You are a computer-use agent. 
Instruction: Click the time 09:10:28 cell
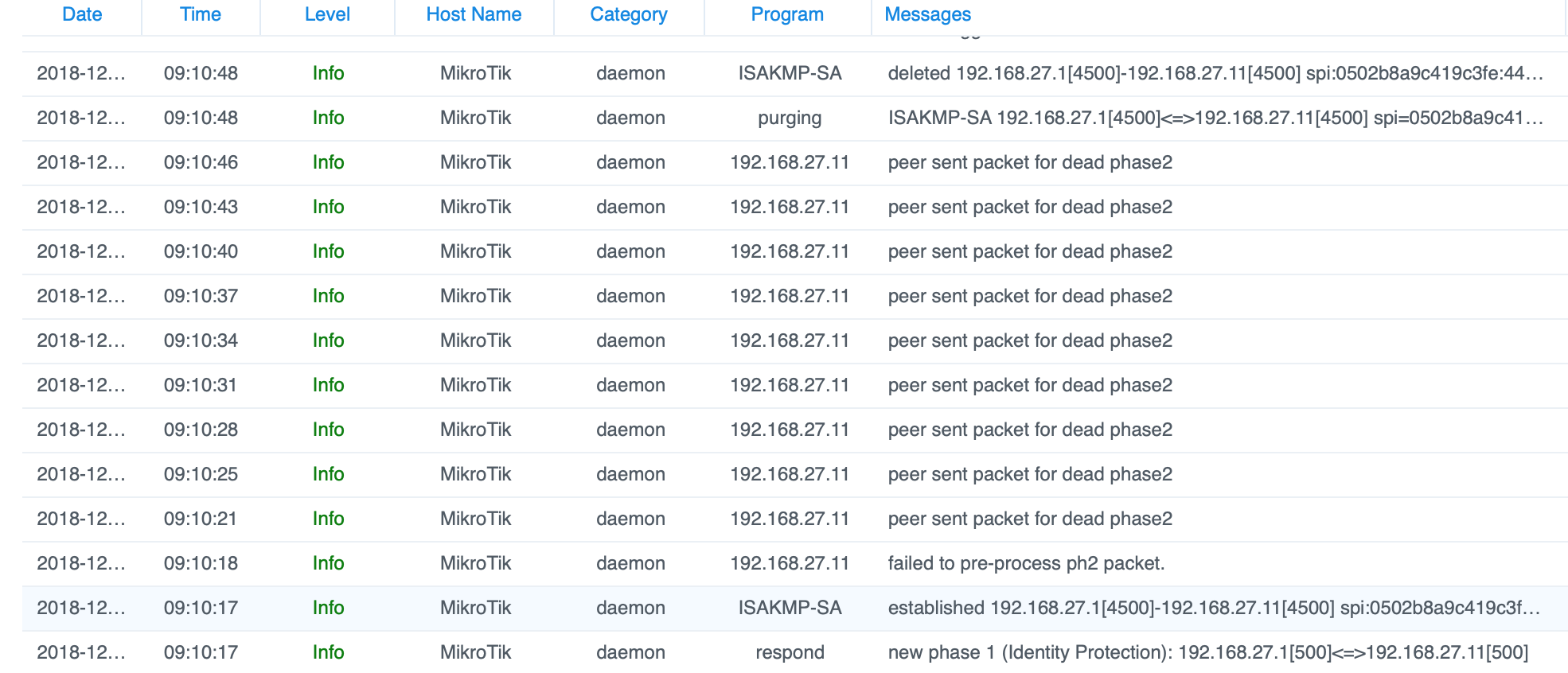pos(201,430)
